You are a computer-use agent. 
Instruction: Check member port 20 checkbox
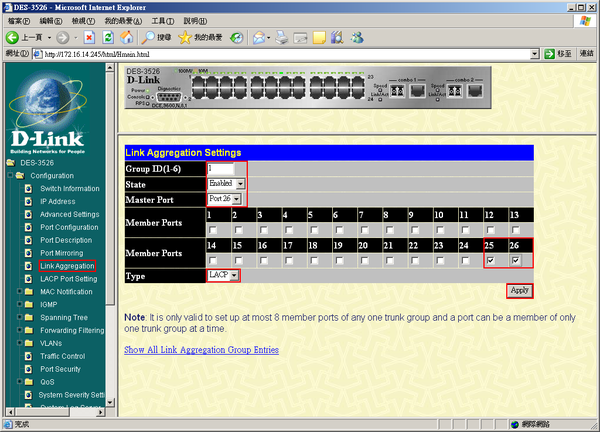pyautogui.click(x=365, y=261)
